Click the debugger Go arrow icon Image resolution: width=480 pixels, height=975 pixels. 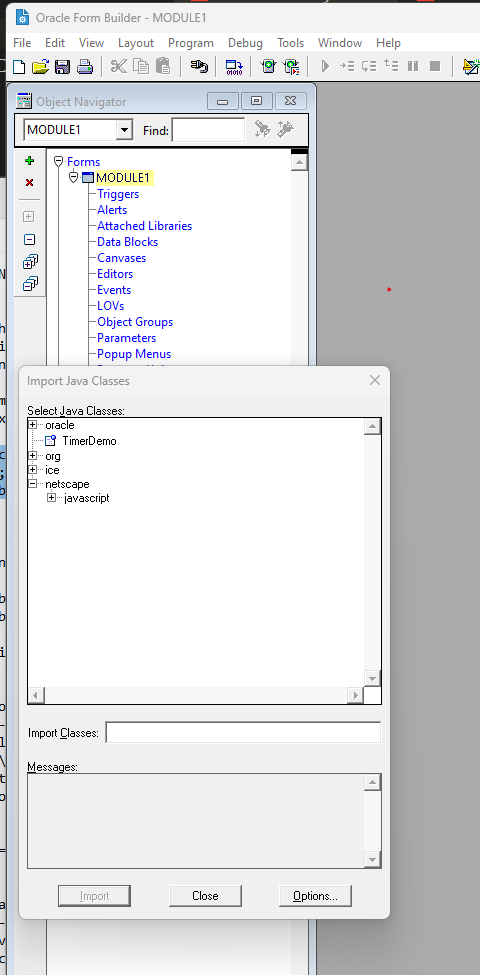[x=325, y=66]
